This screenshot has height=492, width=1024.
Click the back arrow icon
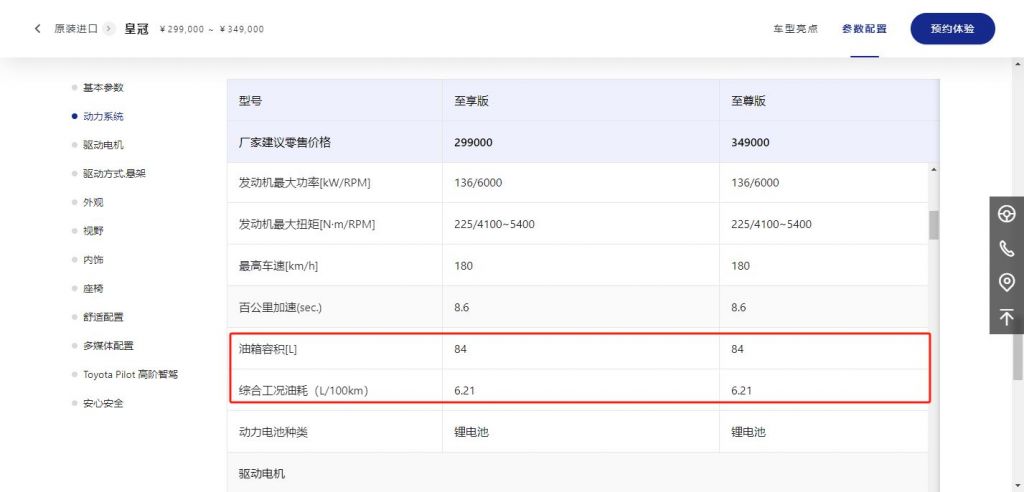pos(37,29)
